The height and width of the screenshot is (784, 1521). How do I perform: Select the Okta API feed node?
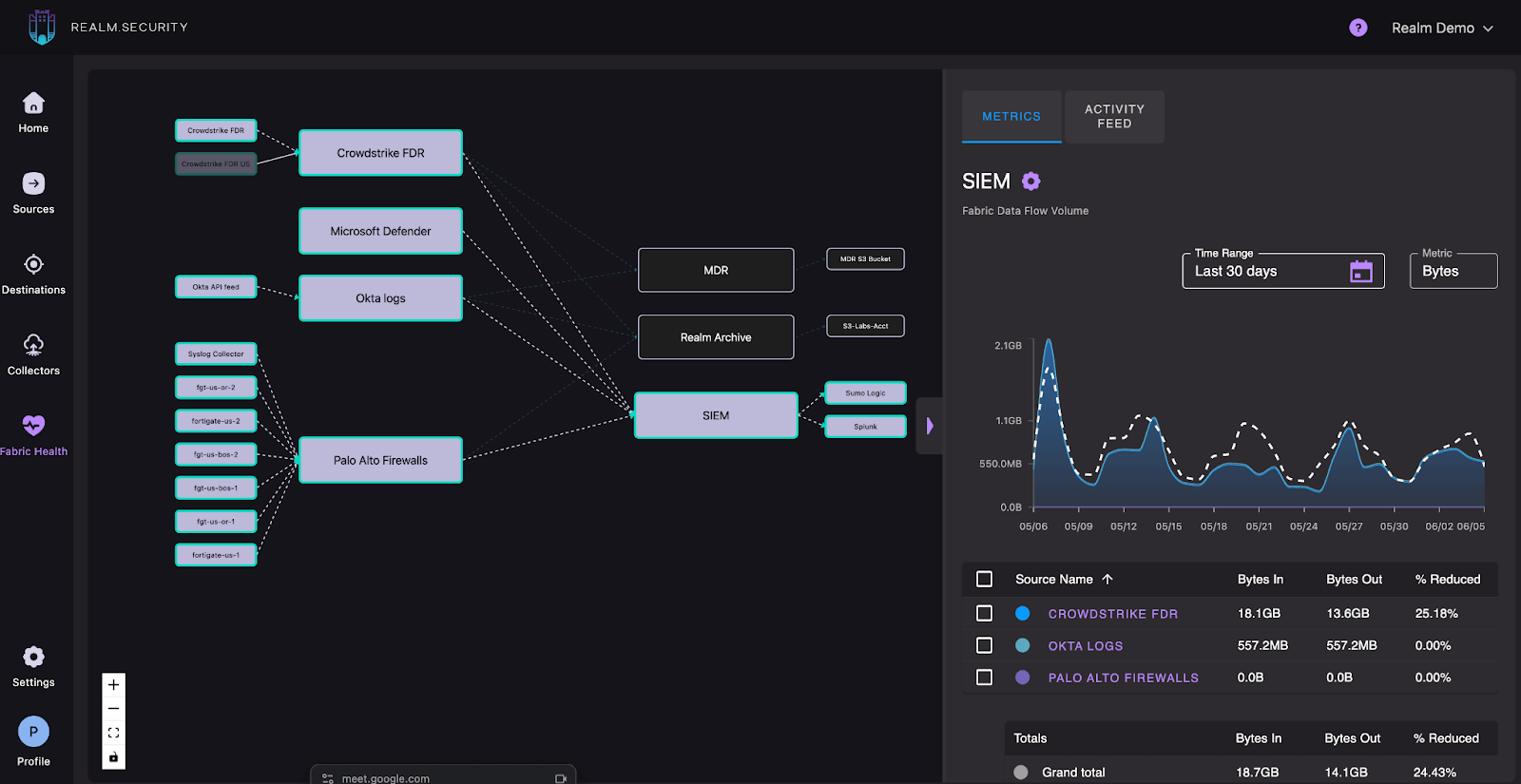(216, 286)
